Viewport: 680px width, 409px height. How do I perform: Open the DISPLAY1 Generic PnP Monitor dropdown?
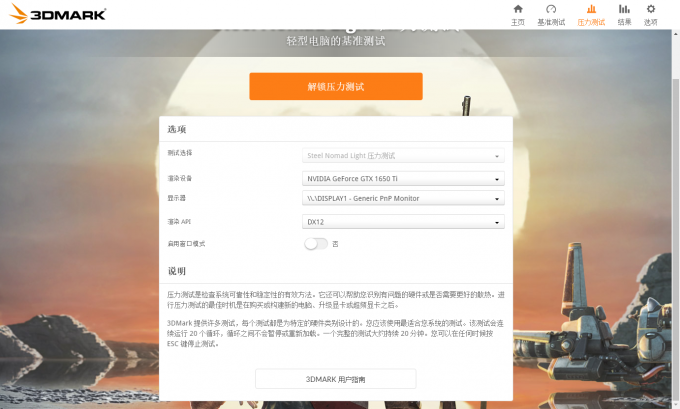tap(403, 199)
